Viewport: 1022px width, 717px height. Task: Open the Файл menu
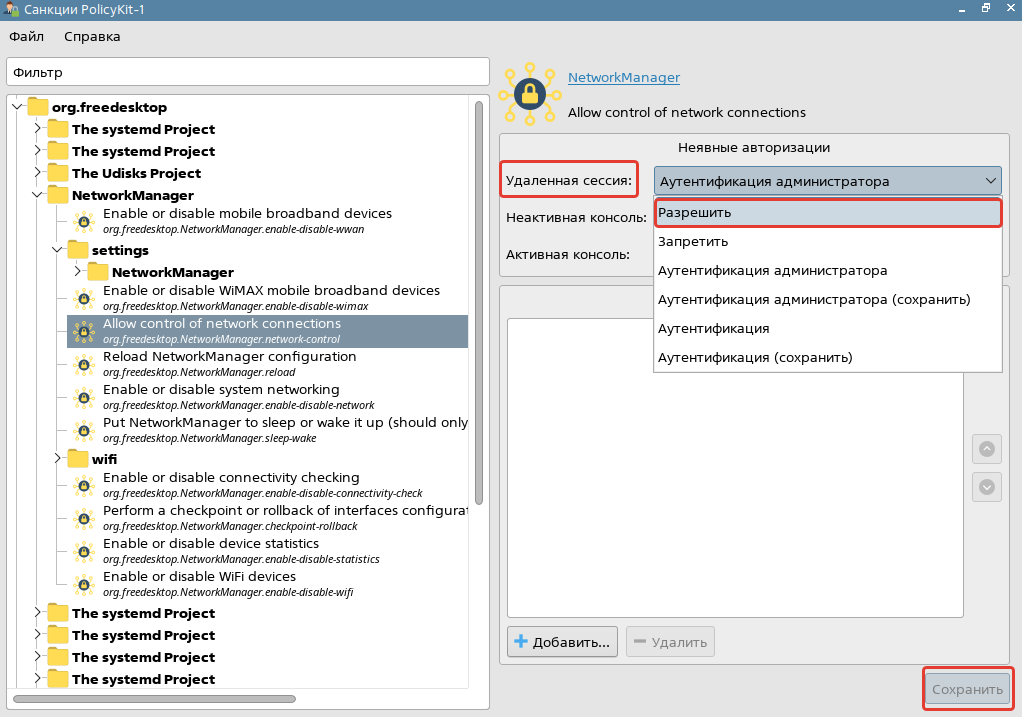pyautogui.click(x=27, y=37)
